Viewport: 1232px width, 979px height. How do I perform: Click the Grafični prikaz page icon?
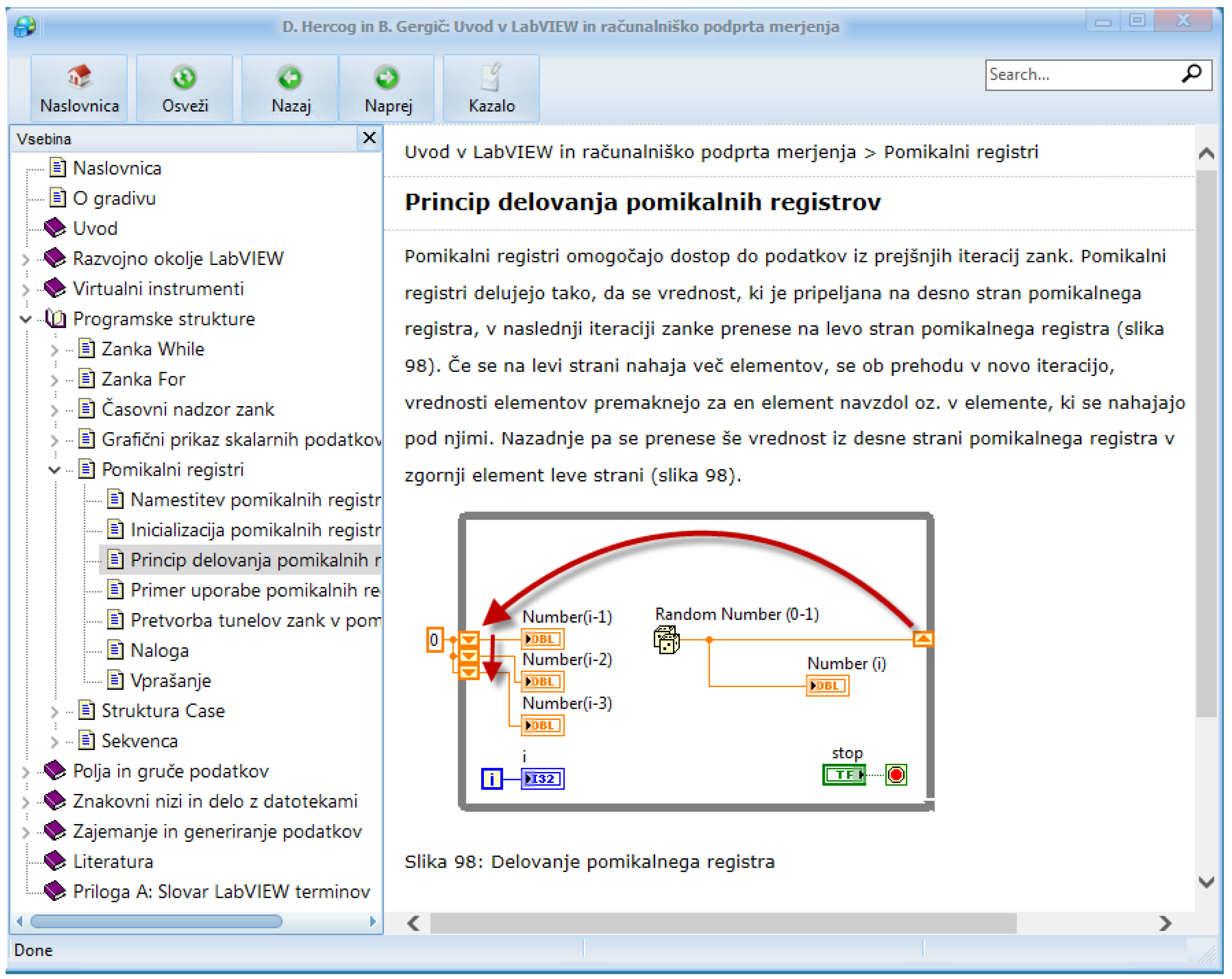[86, 439]
